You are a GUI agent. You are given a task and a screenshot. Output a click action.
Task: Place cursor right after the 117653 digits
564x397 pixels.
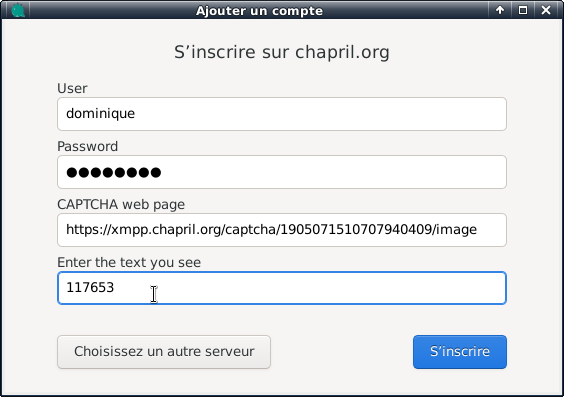pyautogui.click(x=115, y=288)
